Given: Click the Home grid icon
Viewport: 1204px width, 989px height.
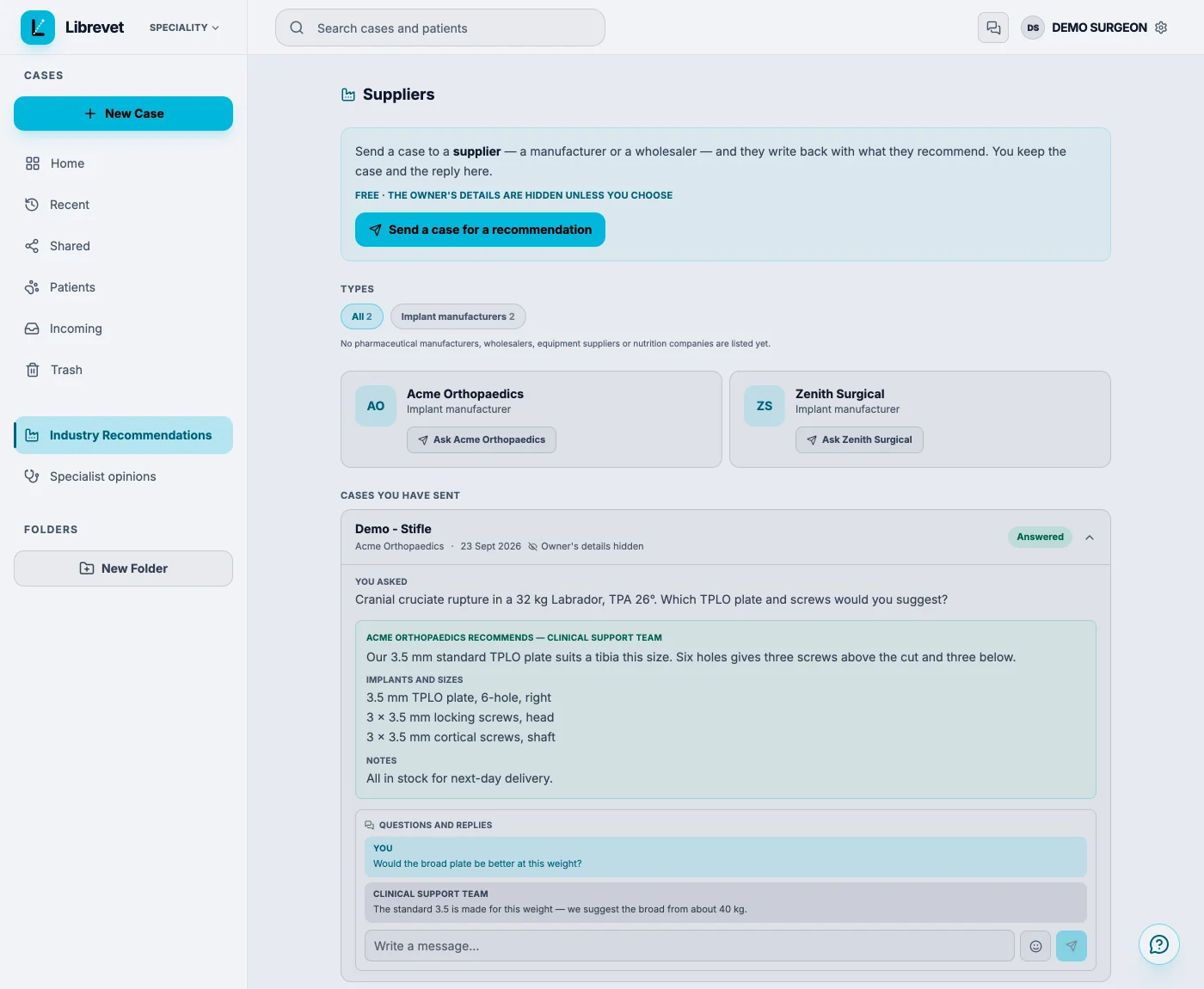Looking at the screenshot, I should point(33,163).
